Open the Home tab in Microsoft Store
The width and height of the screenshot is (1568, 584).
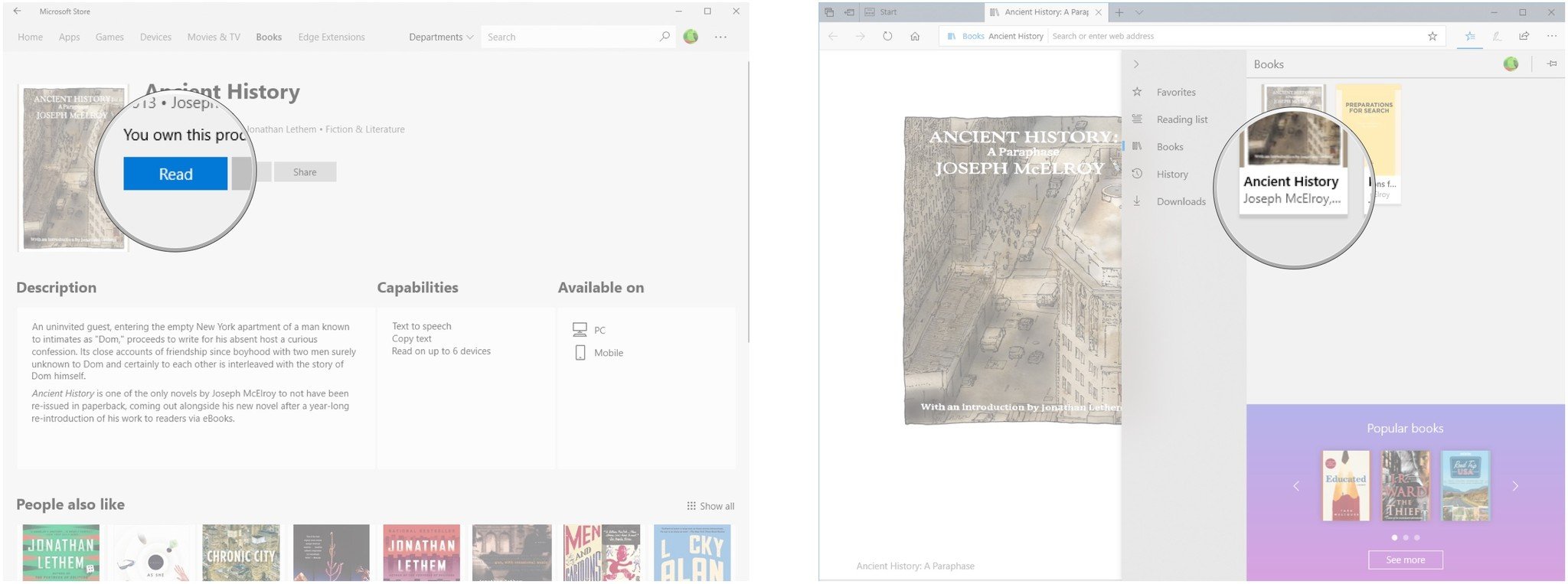[31, 37]
